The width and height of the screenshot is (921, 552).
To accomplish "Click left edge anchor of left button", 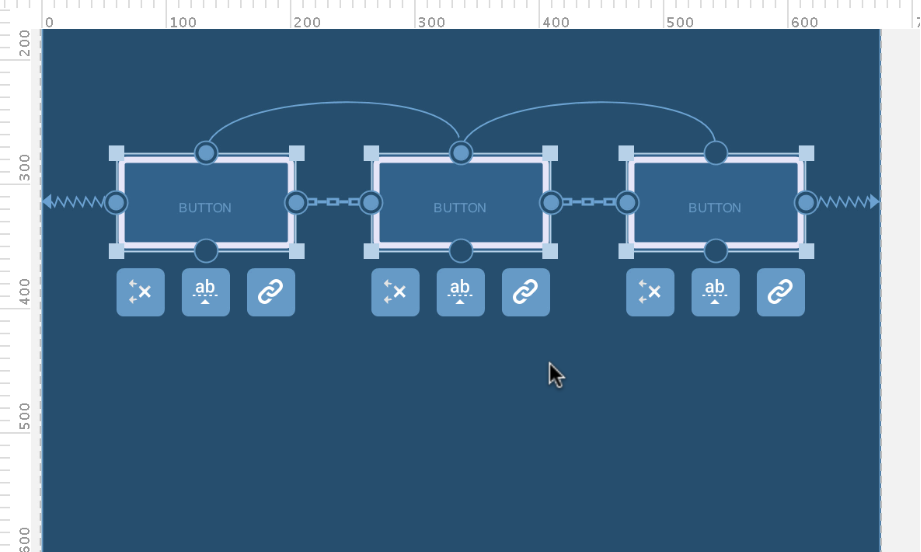I will click(116, 203).
